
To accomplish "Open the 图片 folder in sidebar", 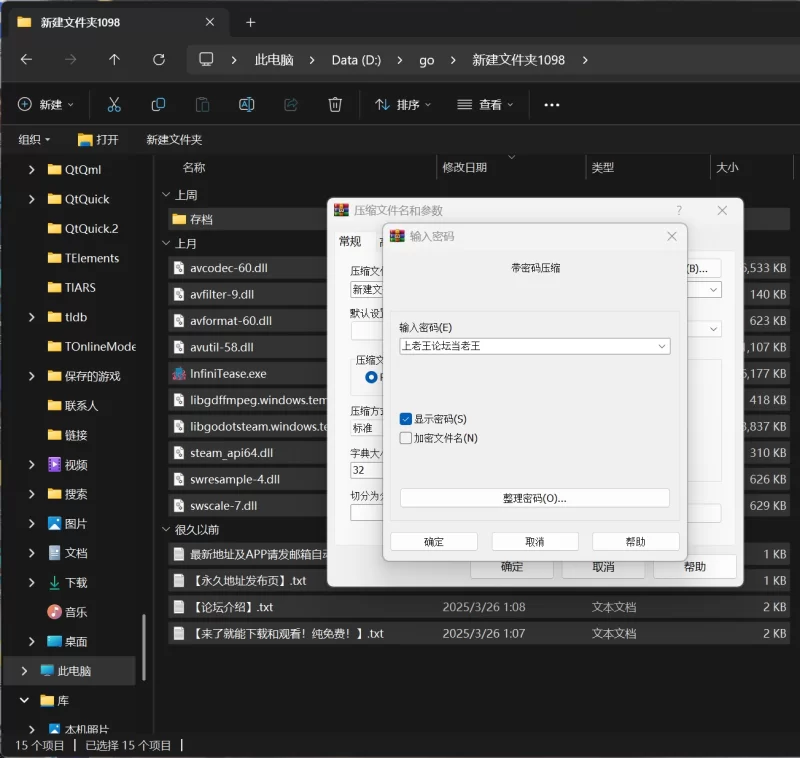I will (x=76, y=523).
